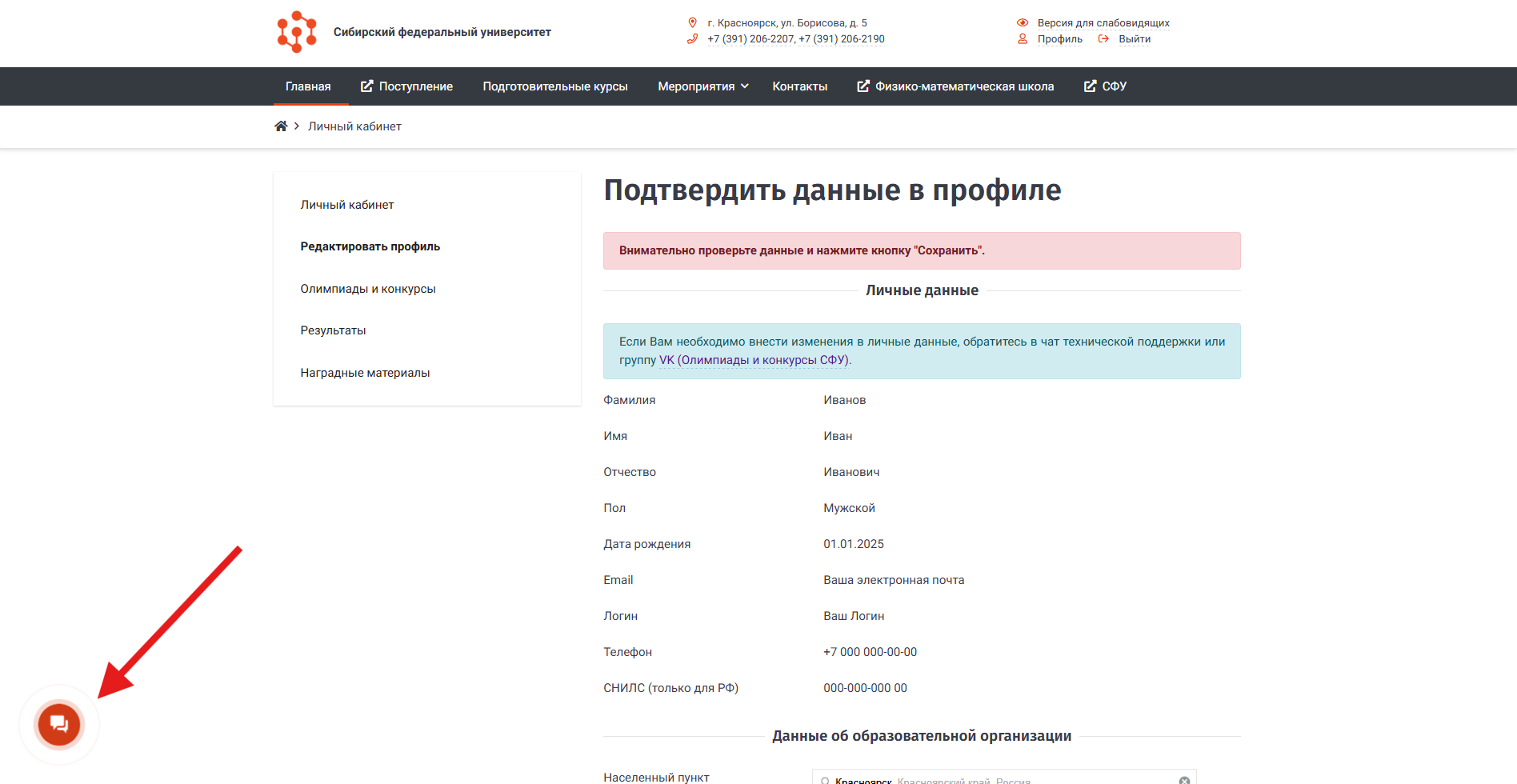Click the home icon in breadcrumb
Viewport: 1517px width, 784px height.
click(x=281, y=126)
